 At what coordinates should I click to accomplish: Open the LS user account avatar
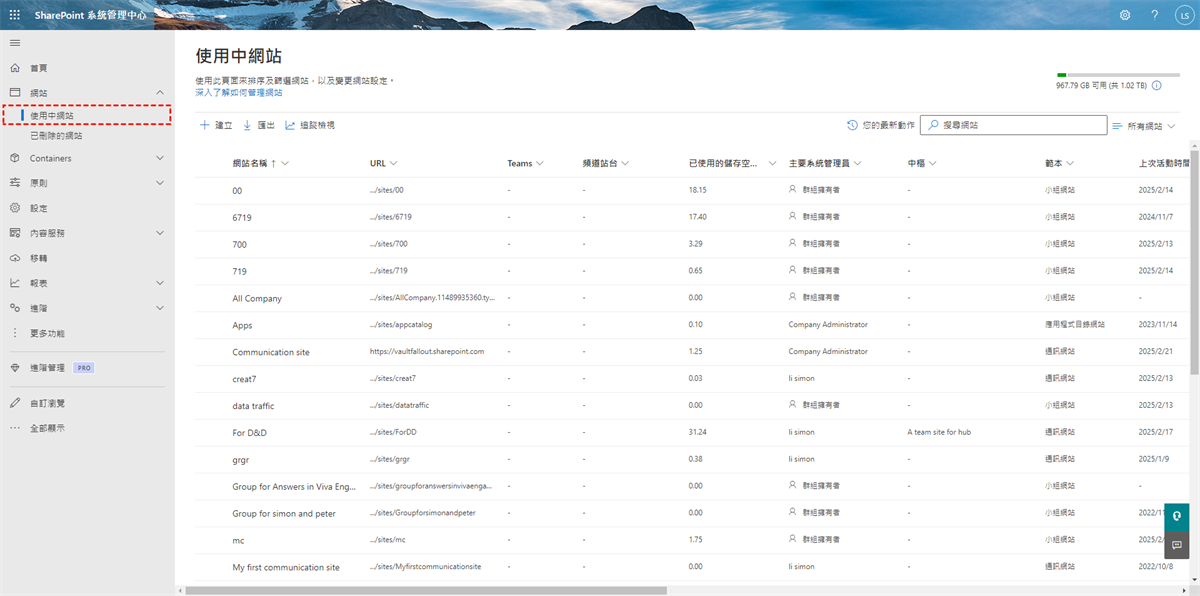pyautogui.click(x=1182, y=15)
